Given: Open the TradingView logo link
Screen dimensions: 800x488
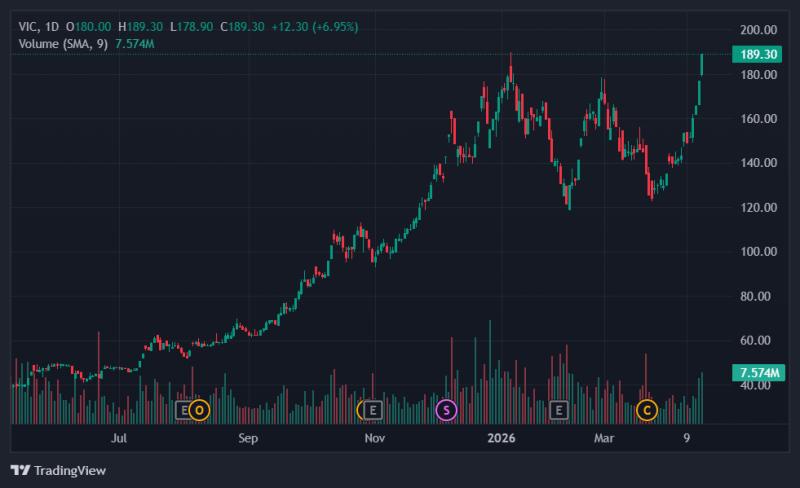Looking at the screenshot, I should [58, 470].
